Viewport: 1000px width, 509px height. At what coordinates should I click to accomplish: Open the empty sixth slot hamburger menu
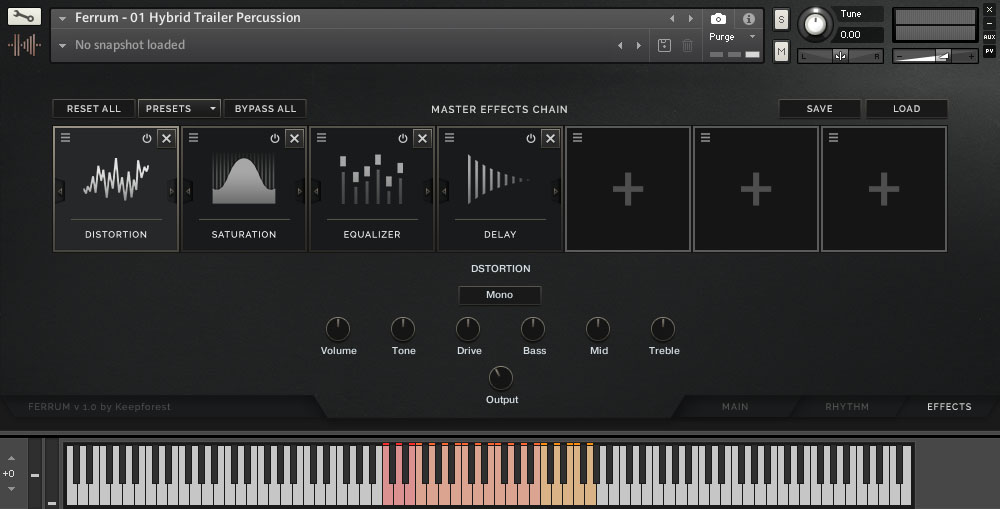point(705,138)
